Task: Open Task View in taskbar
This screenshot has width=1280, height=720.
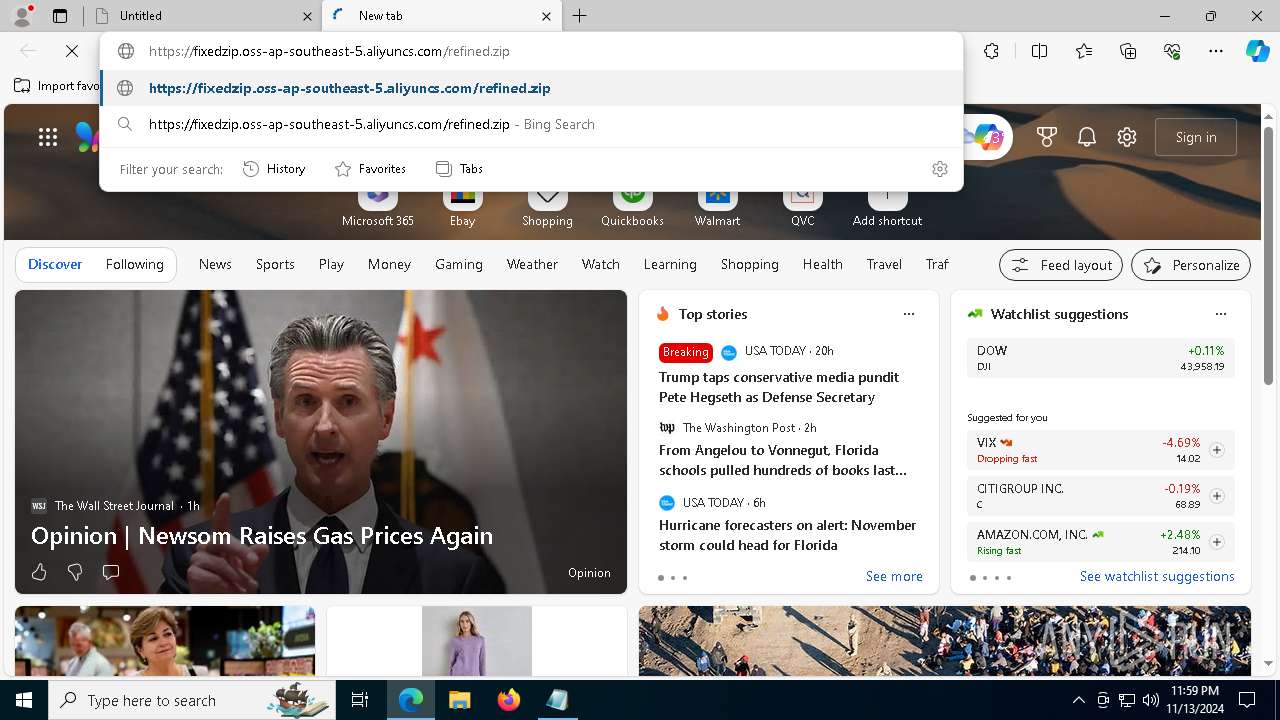Action: point(360,700)
